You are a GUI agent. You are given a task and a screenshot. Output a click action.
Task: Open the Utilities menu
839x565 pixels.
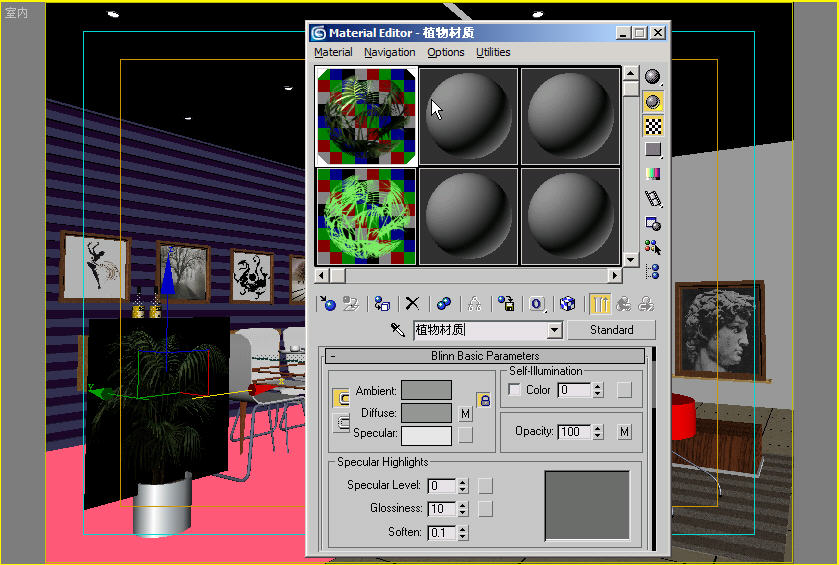pyautogui.click(x=493, y=52)
